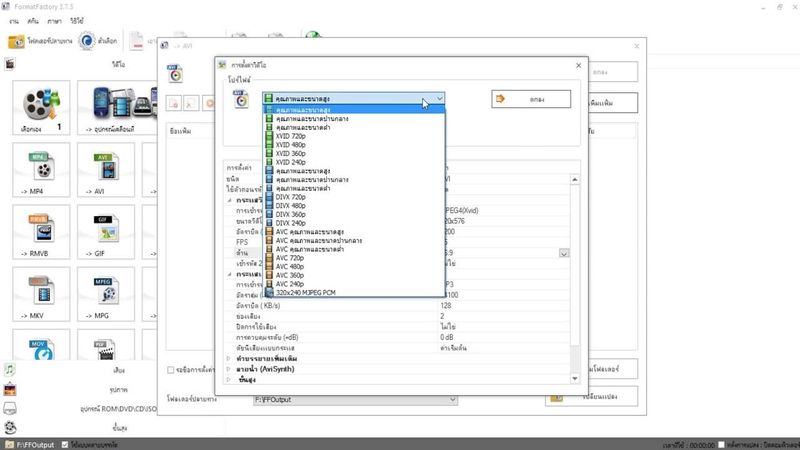800x450 pixels.
Task: Click F:\FFOutput path in status bar
Action: click(35, 445)
